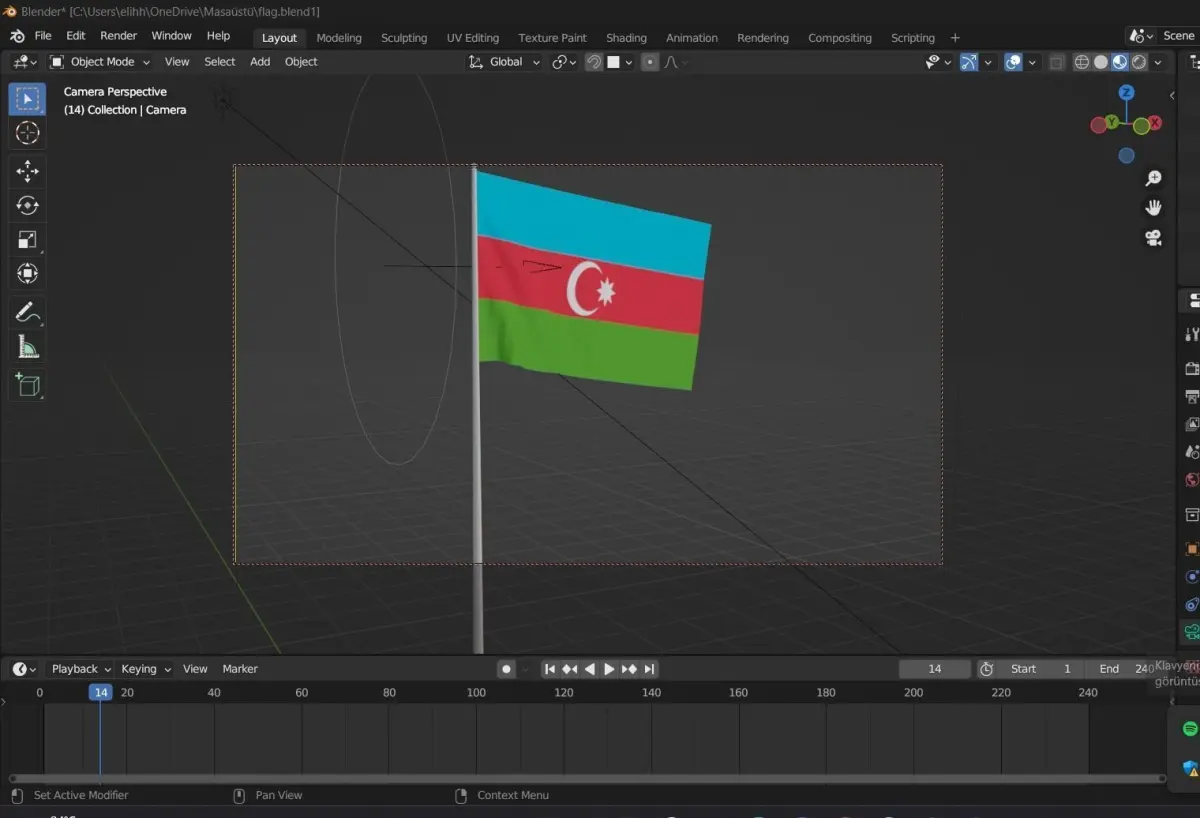1200x818 pixels.
Task: Open the Object Mode dropdown
Action: (x=99, y=62)
